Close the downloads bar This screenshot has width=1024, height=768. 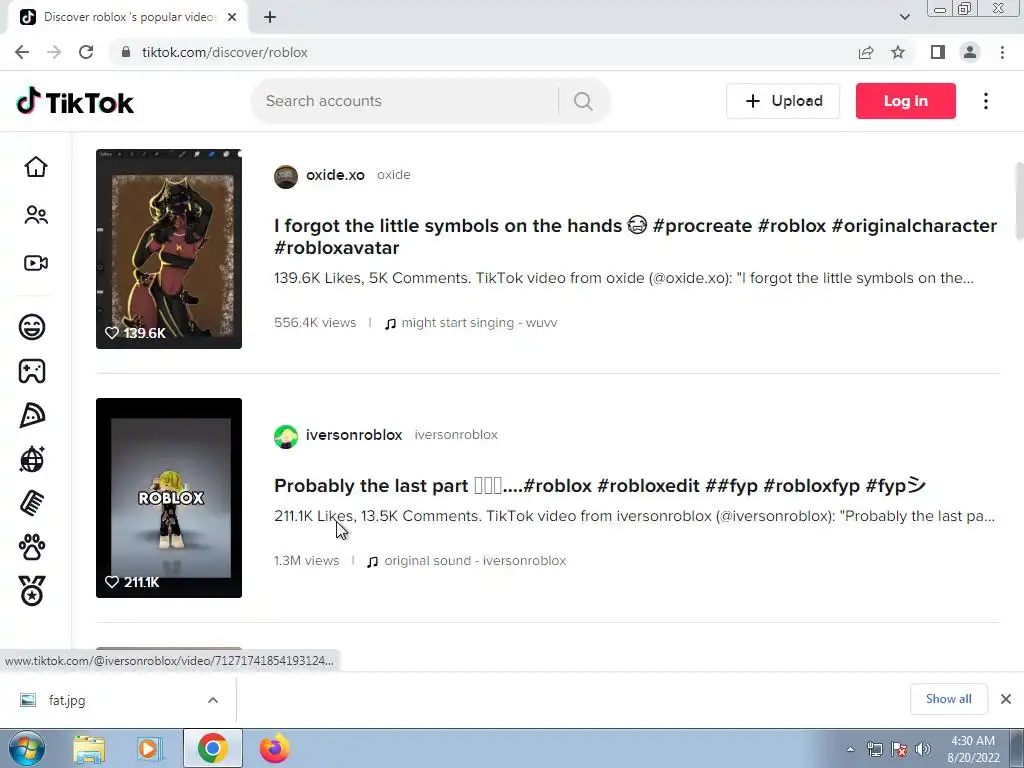1006,699
